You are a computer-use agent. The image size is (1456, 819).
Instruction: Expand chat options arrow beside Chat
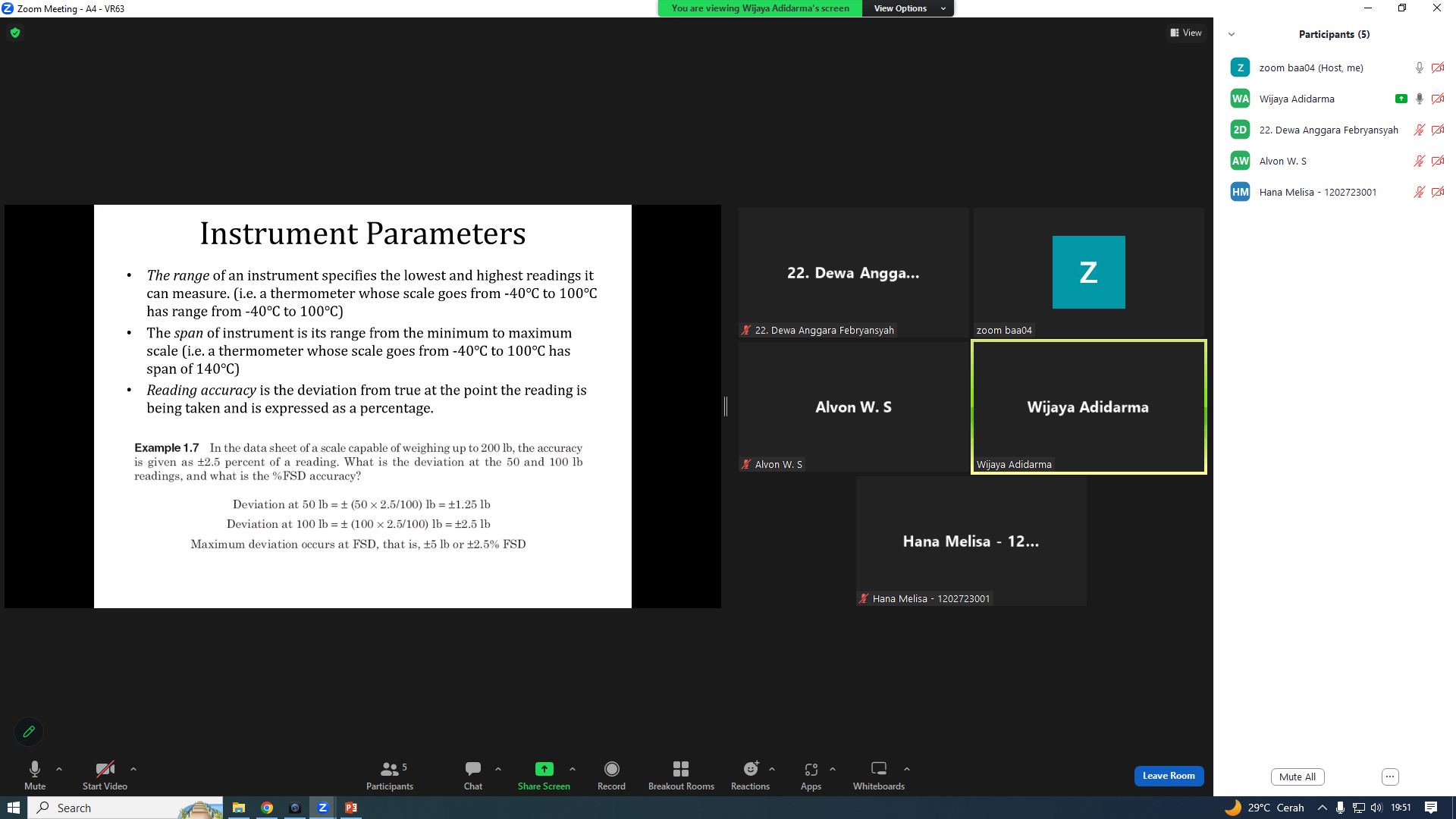[498, 769]
